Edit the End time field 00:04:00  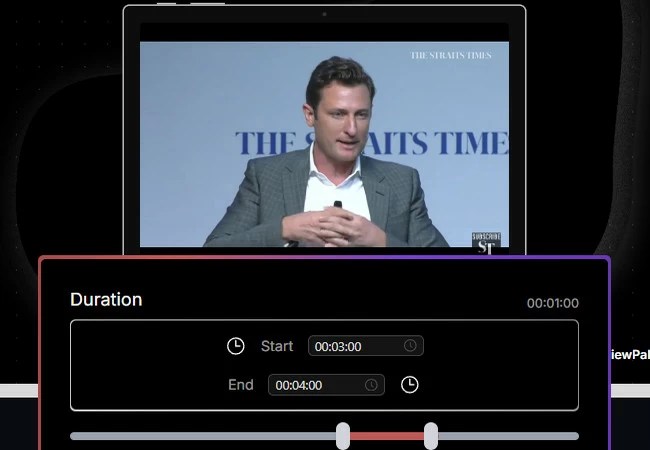(326, 385)
